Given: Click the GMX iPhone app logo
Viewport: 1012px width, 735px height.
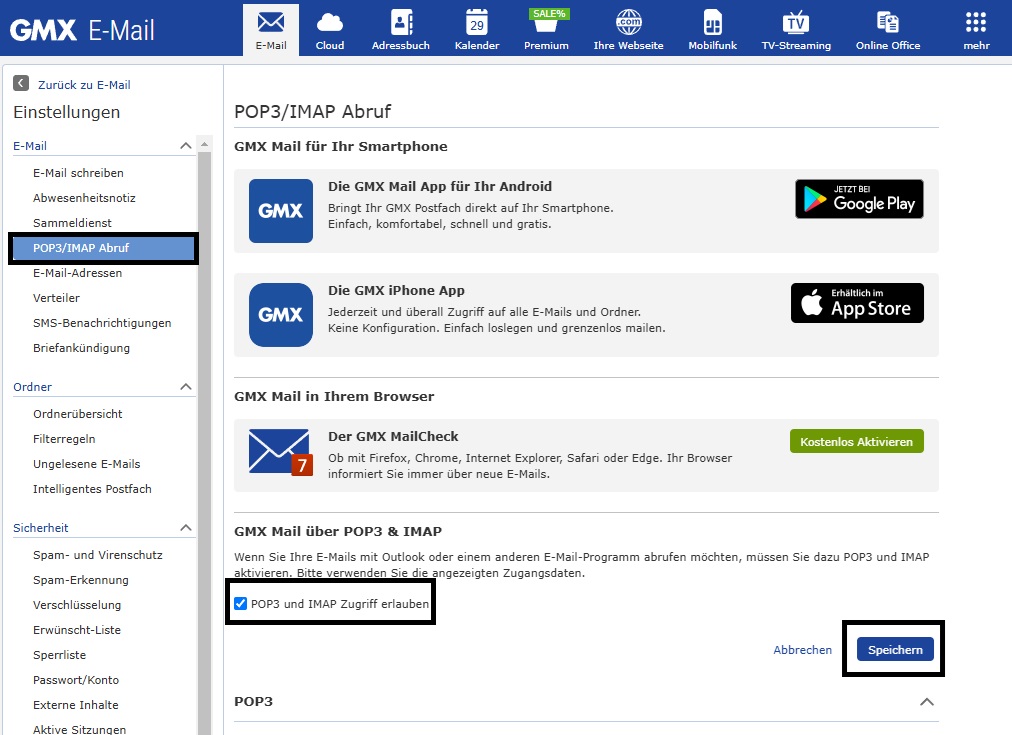Looking at the screenshot, I should (x=281, y=315).
